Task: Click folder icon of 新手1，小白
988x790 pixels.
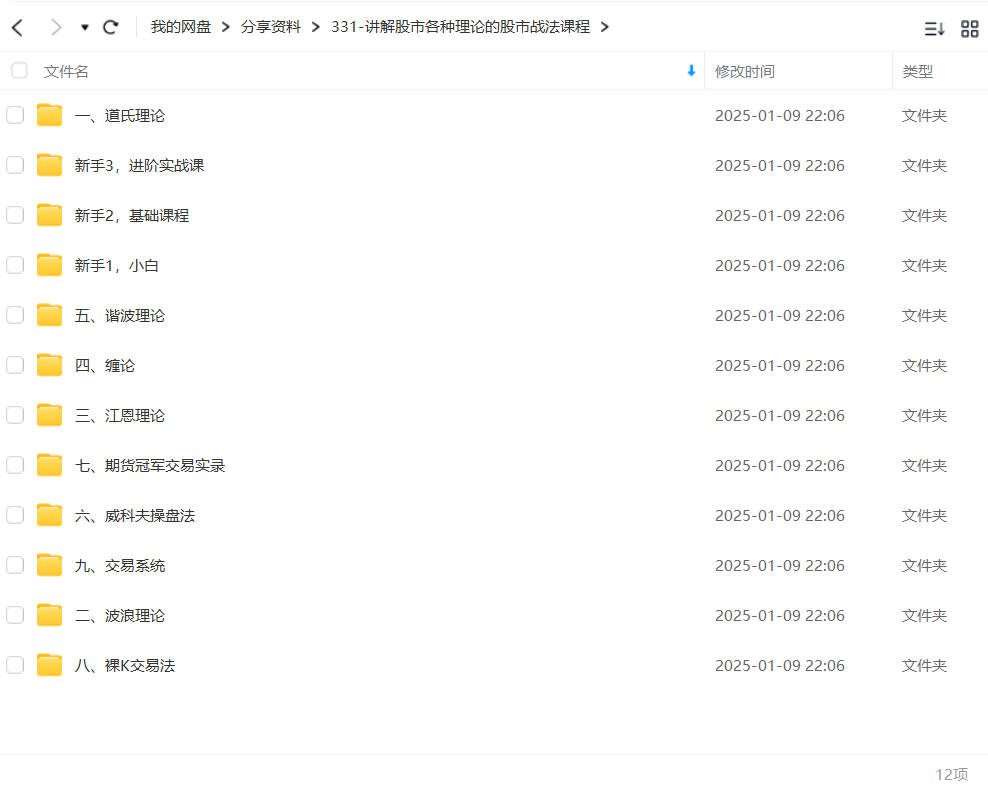Action: (x=49, y=265)
